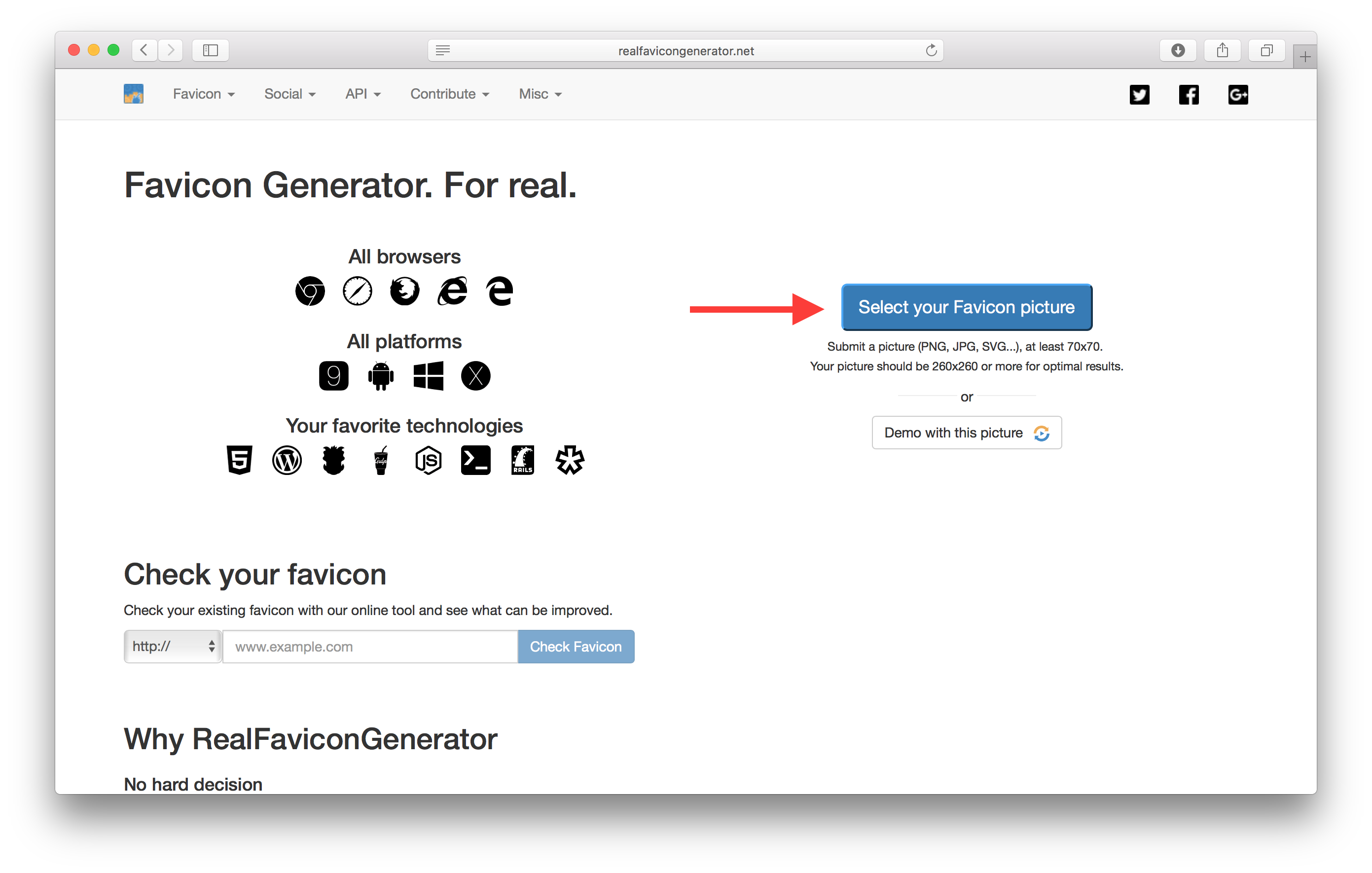Image resolution: width=1372 pixels, height=873 pixels.
Task: Click the Edge icon under All browsers
Action: click(x=500, y=291)
